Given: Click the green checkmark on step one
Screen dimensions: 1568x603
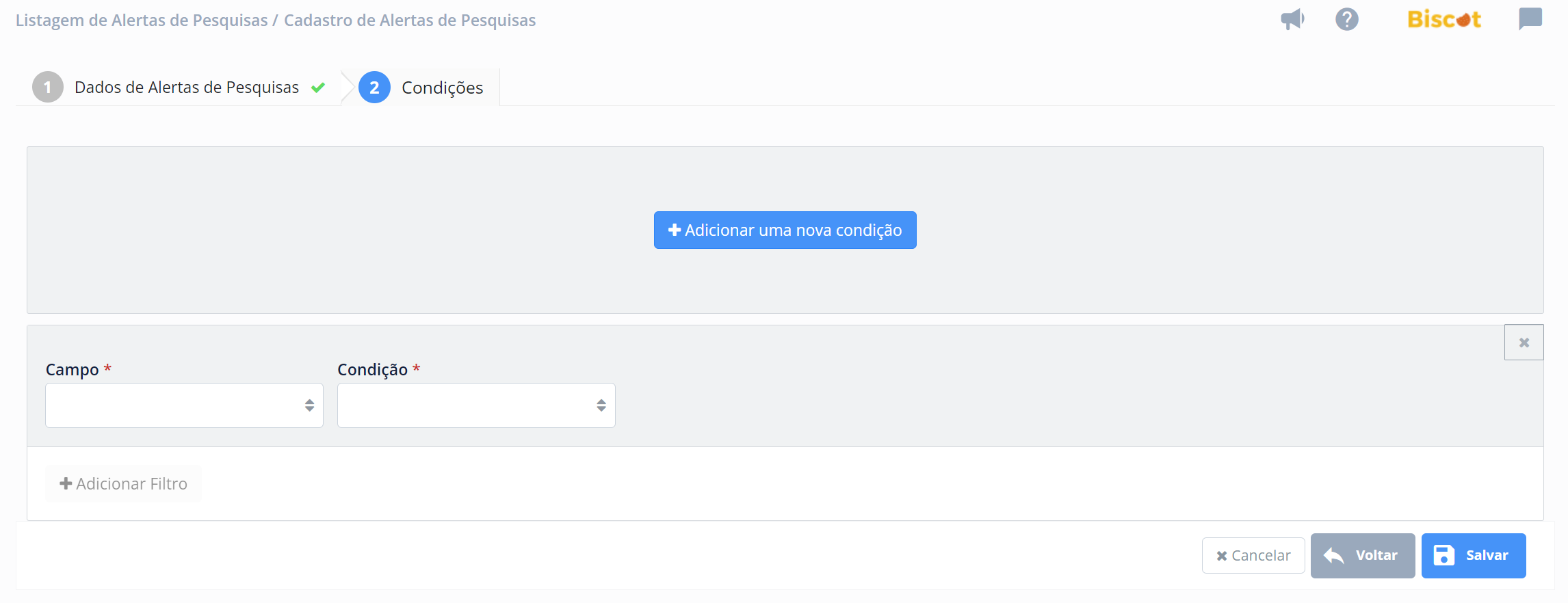Looking at the screenshot, I should pyautogui.click(x=317, y=88).
